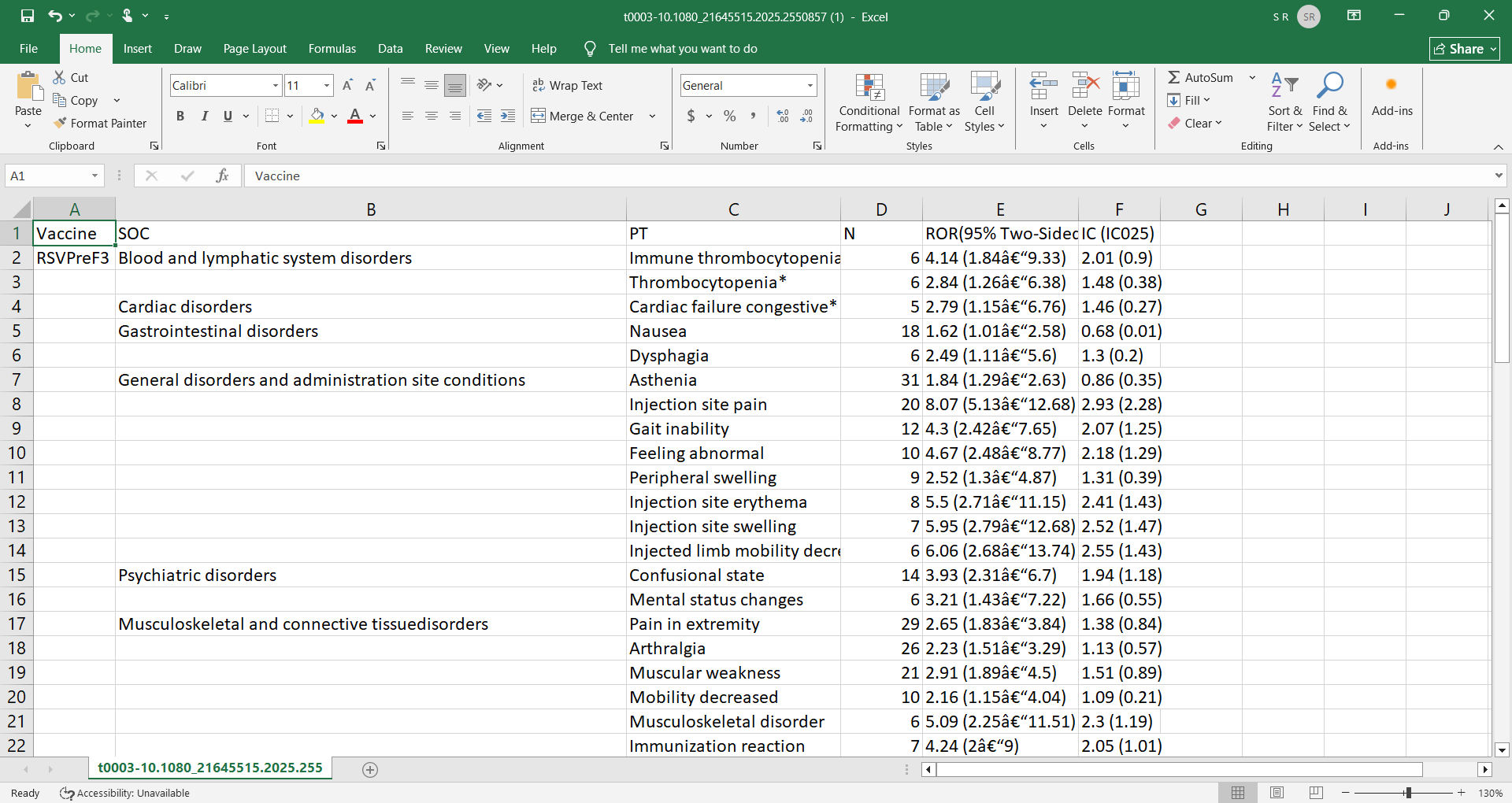Screen dimensions: 1512x803
Task: Click the Merge & Center icon
Action: point(539,117)
